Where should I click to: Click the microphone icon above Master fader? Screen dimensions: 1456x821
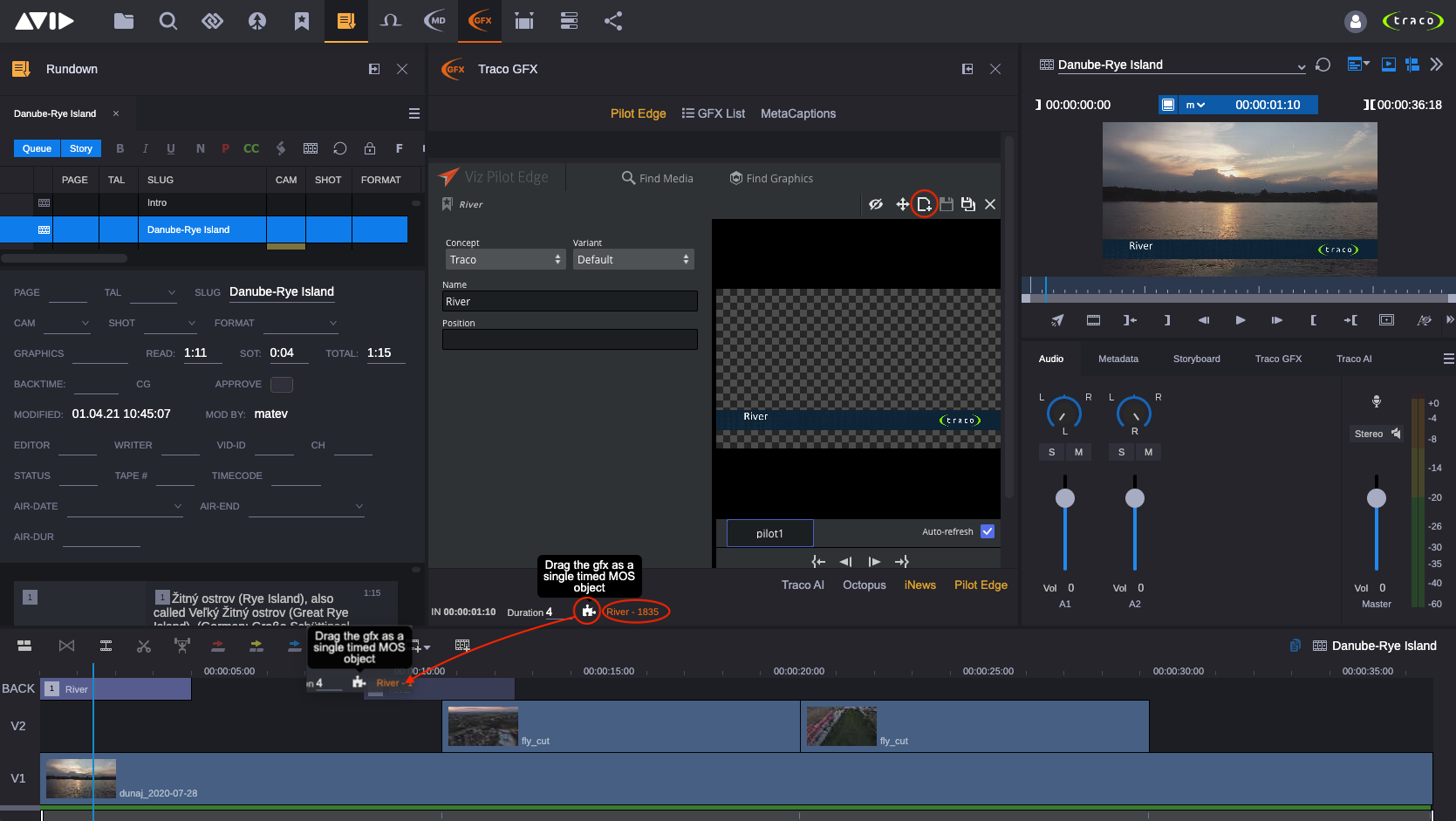point(1377,401)
